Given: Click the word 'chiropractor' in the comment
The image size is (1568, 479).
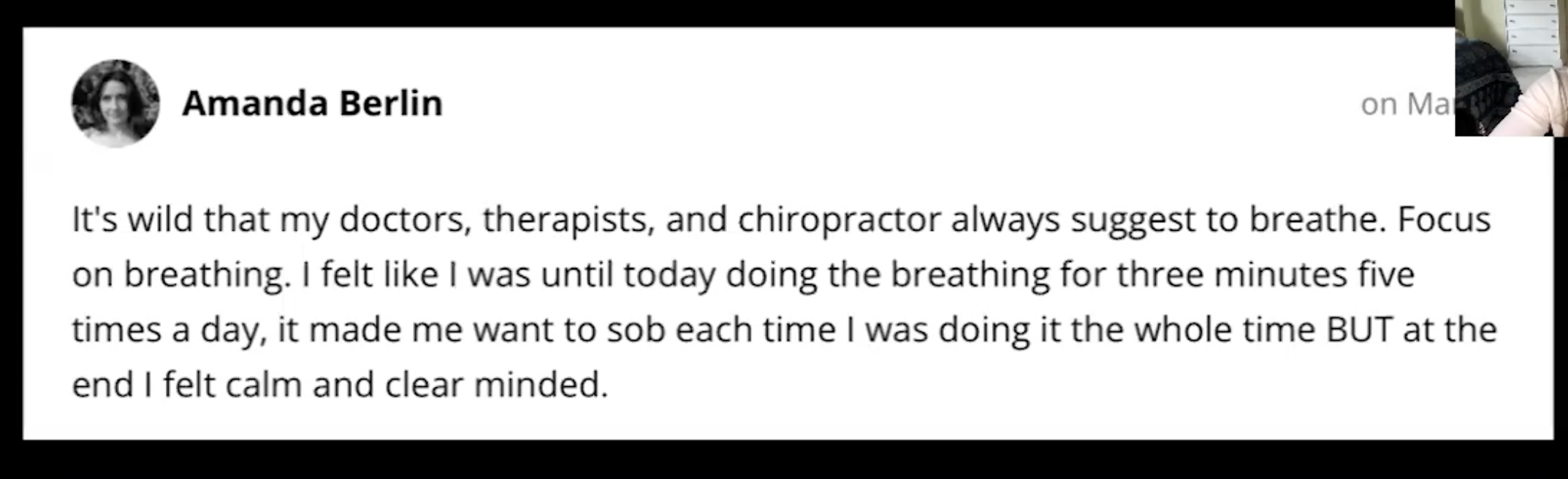Looking at the screenshot, I should tap(839, 220).
